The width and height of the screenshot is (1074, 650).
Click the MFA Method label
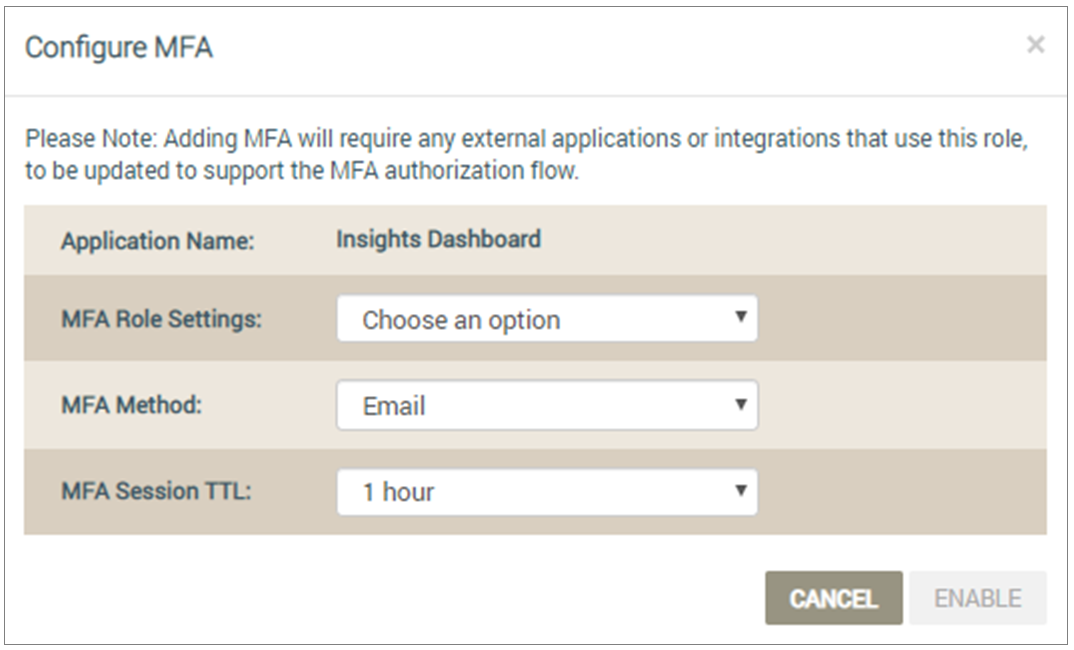[132, 405]
